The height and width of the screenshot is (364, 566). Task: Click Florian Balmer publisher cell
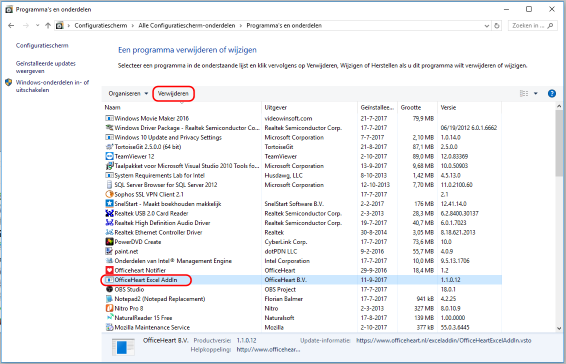[284, 299]
